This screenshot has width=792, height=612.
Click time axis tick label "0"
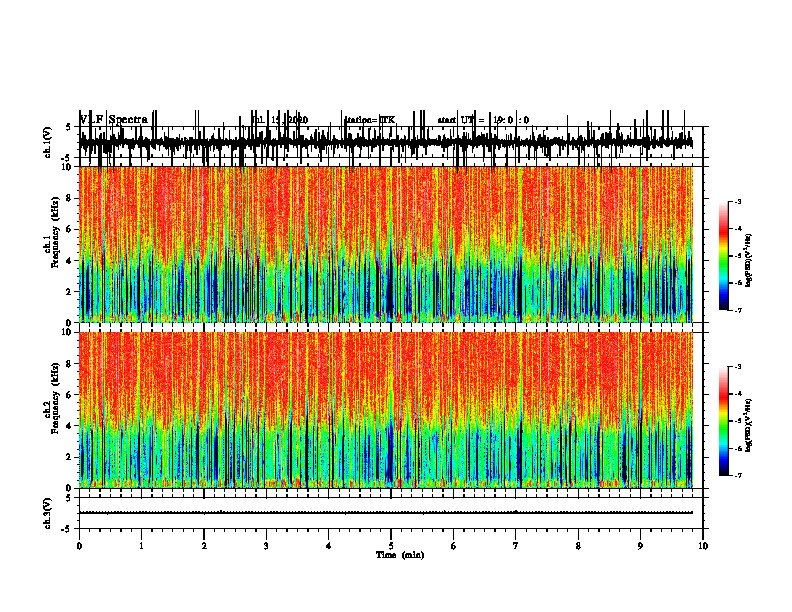point(79,546)
